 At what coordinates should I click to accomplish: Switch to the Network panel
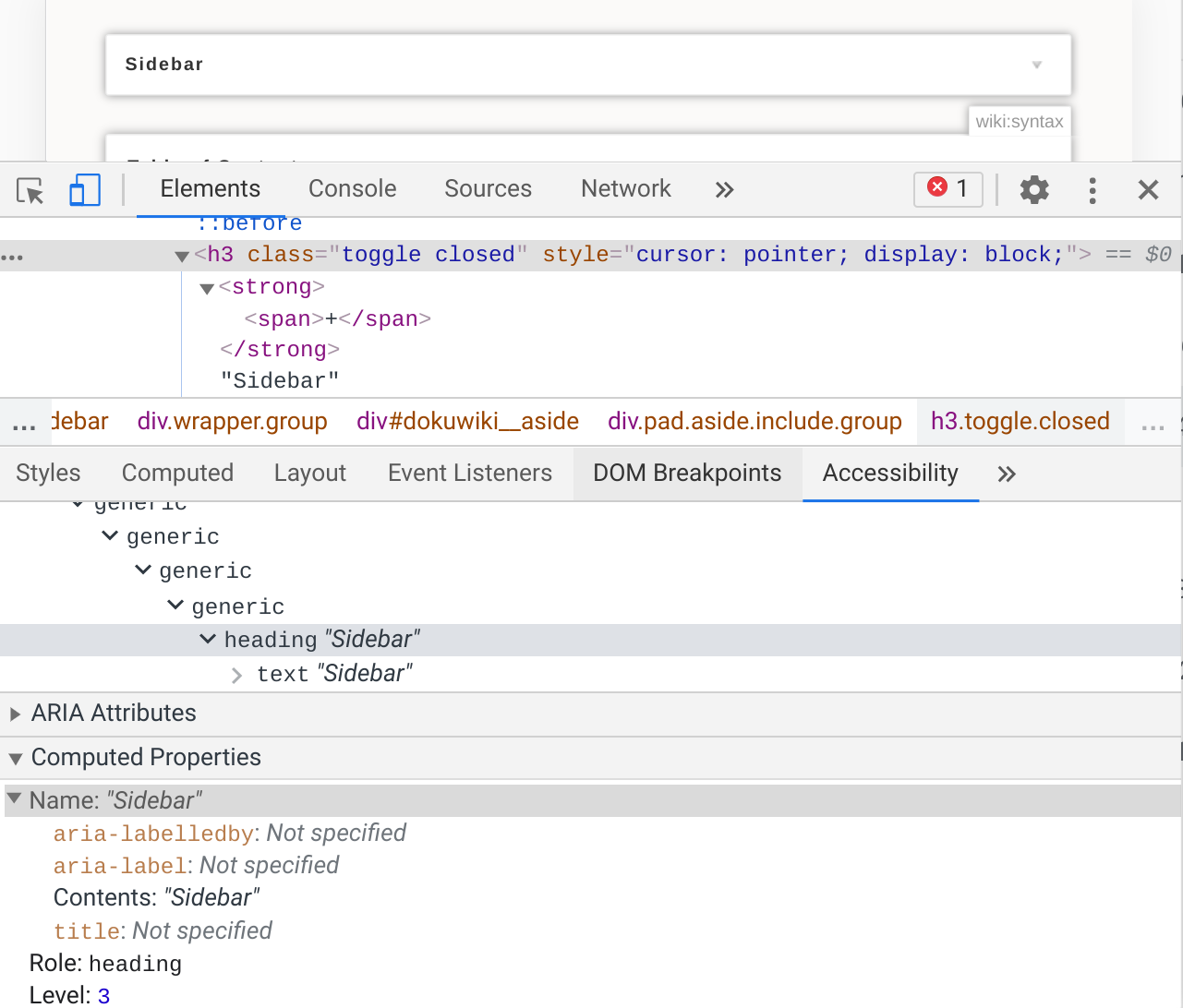click(x=625, y=188)
